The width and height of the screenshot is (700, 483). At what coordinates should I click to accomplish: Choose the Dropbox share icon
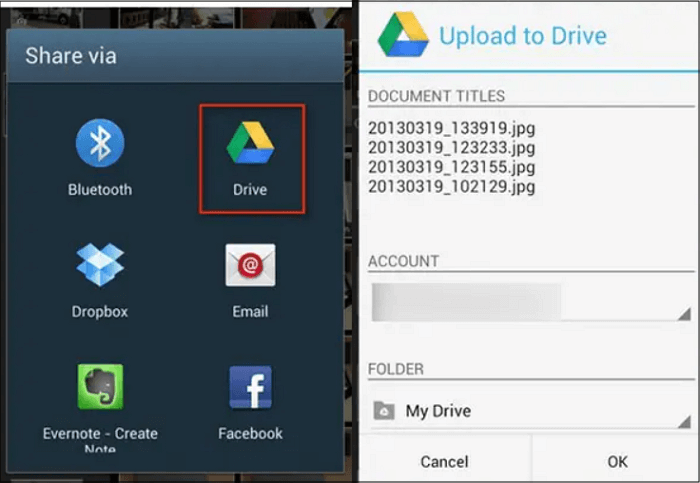click(x=100, y=265)
